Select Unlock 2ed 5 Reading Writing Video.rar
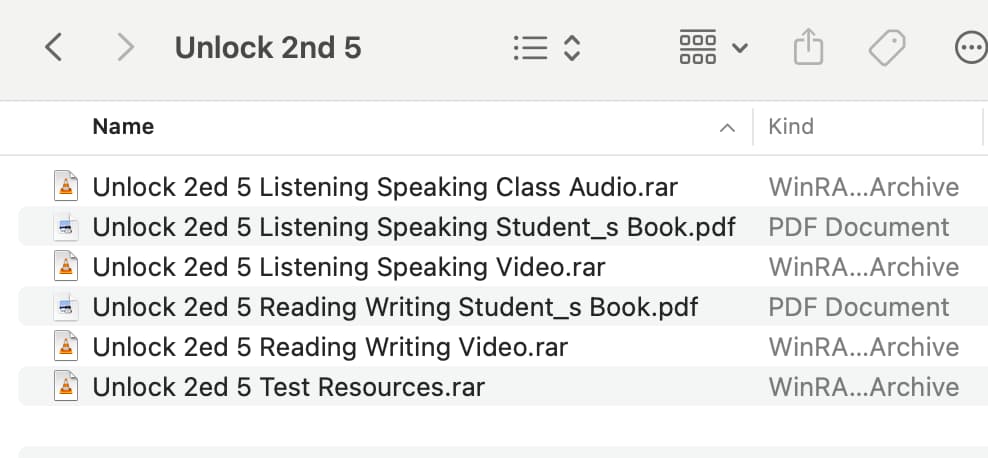The image size is (988, 458). (503, 346)
